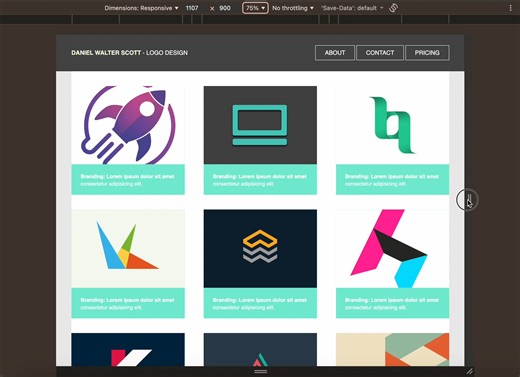Click the Branding caption under the stacked layers logo
Image resolution: width=520 pixels, height=377 pixels.
[260, 303]
